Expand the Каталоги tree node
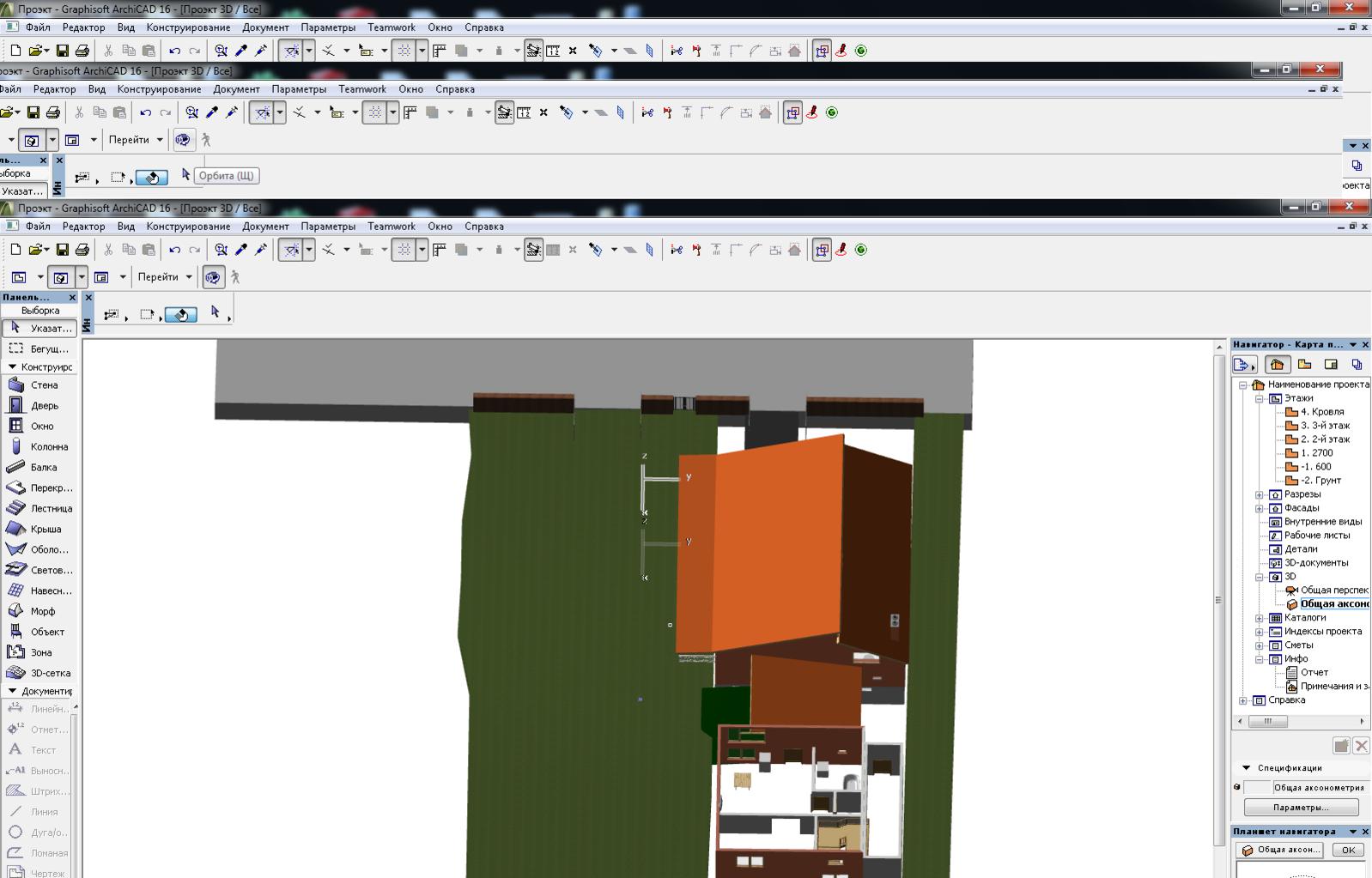This screenshot has width=1372, height=878. coord(1260,619)
